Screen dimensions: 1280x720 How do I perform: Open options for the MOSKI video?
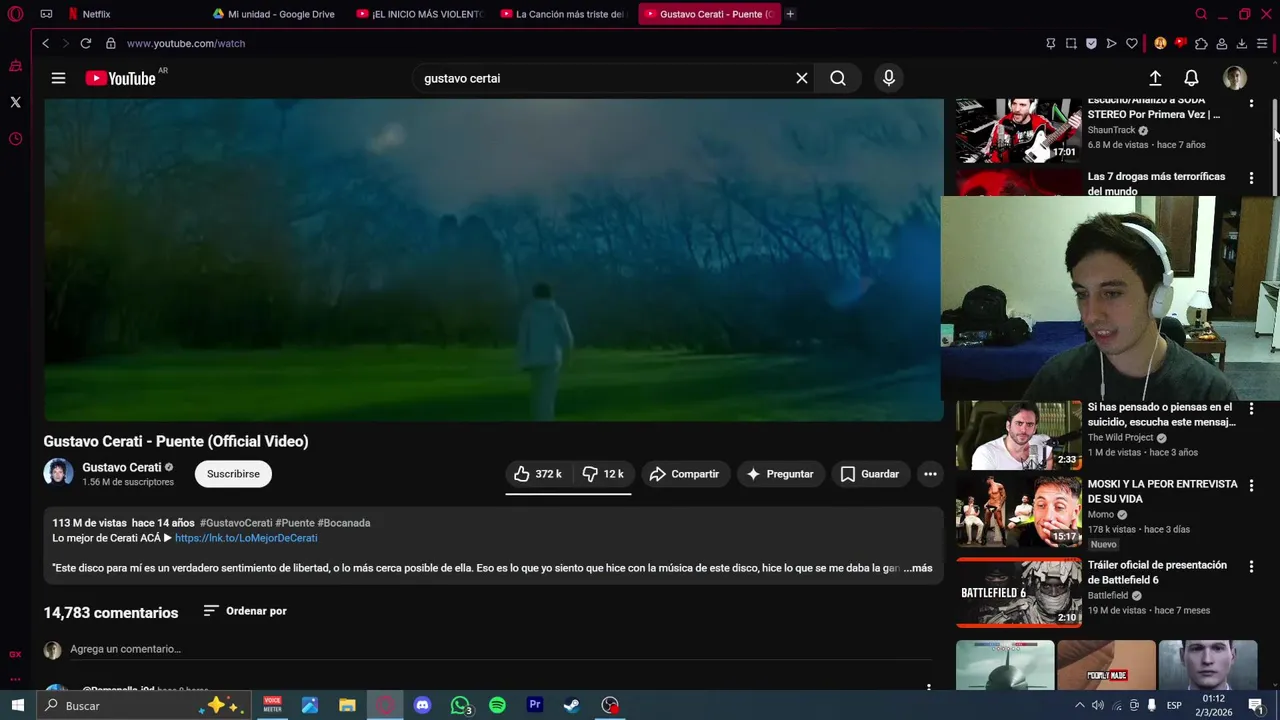pos(1251,485)
